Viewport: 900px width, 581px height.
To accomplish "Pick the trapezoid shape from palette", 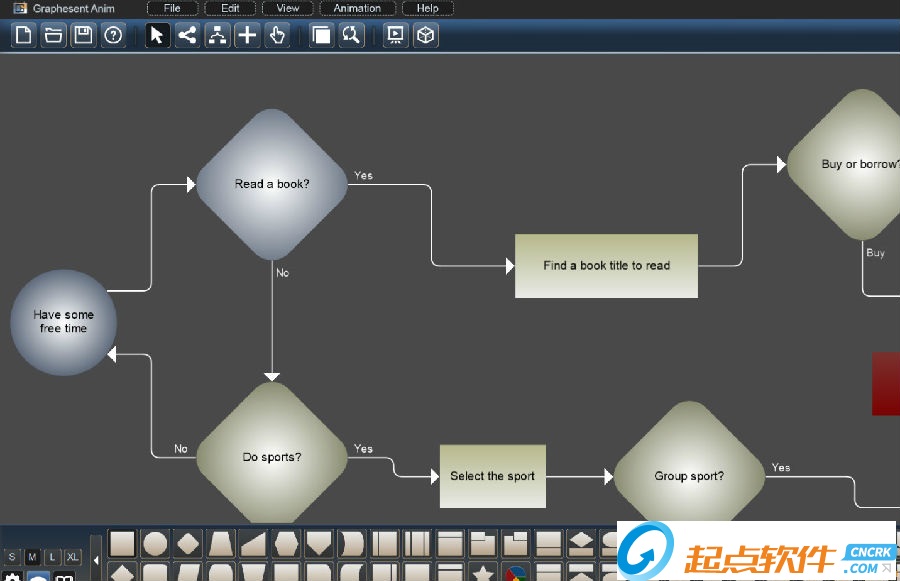I will tap(220, 544).
